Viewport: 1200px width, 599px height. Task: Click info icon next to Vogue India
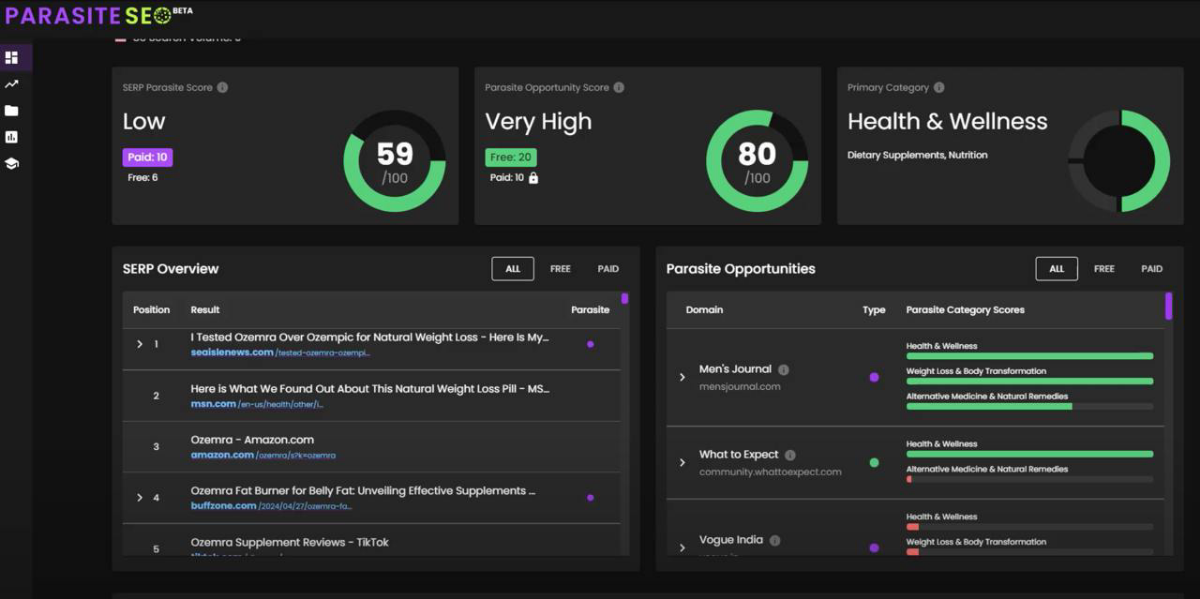tap(775, 541)
